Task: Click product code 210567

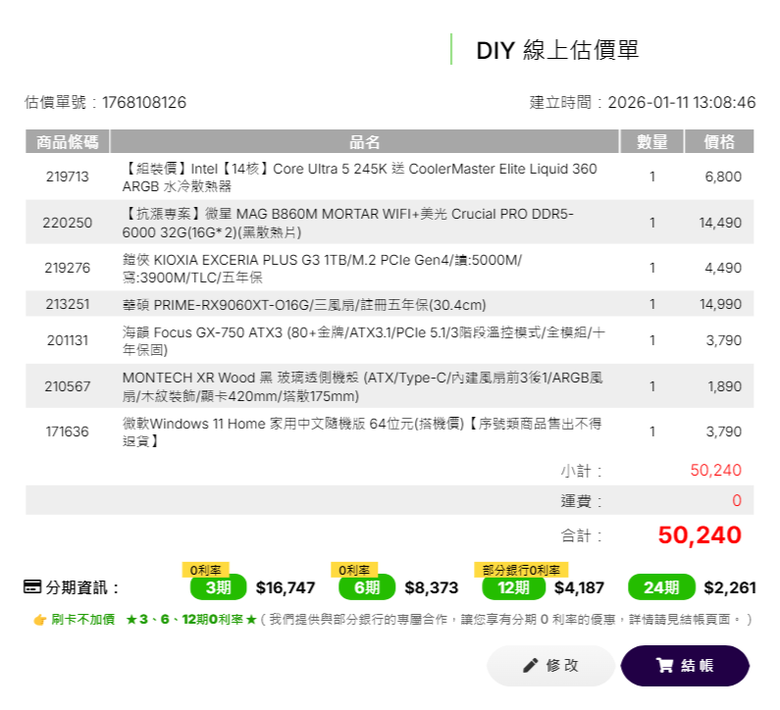Action: pyautogui.click(x=67, y=386)
